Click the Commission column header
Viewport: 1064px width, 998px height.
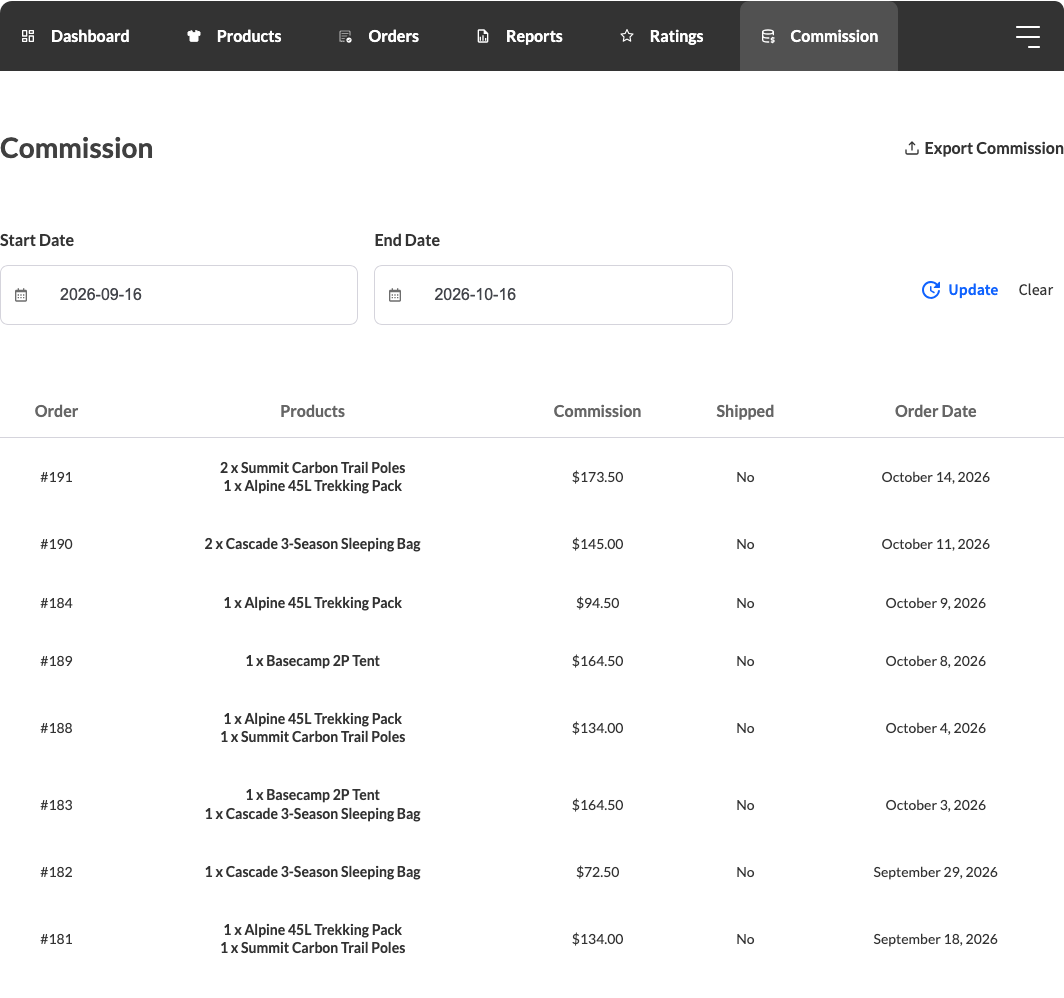click(597, 411)
